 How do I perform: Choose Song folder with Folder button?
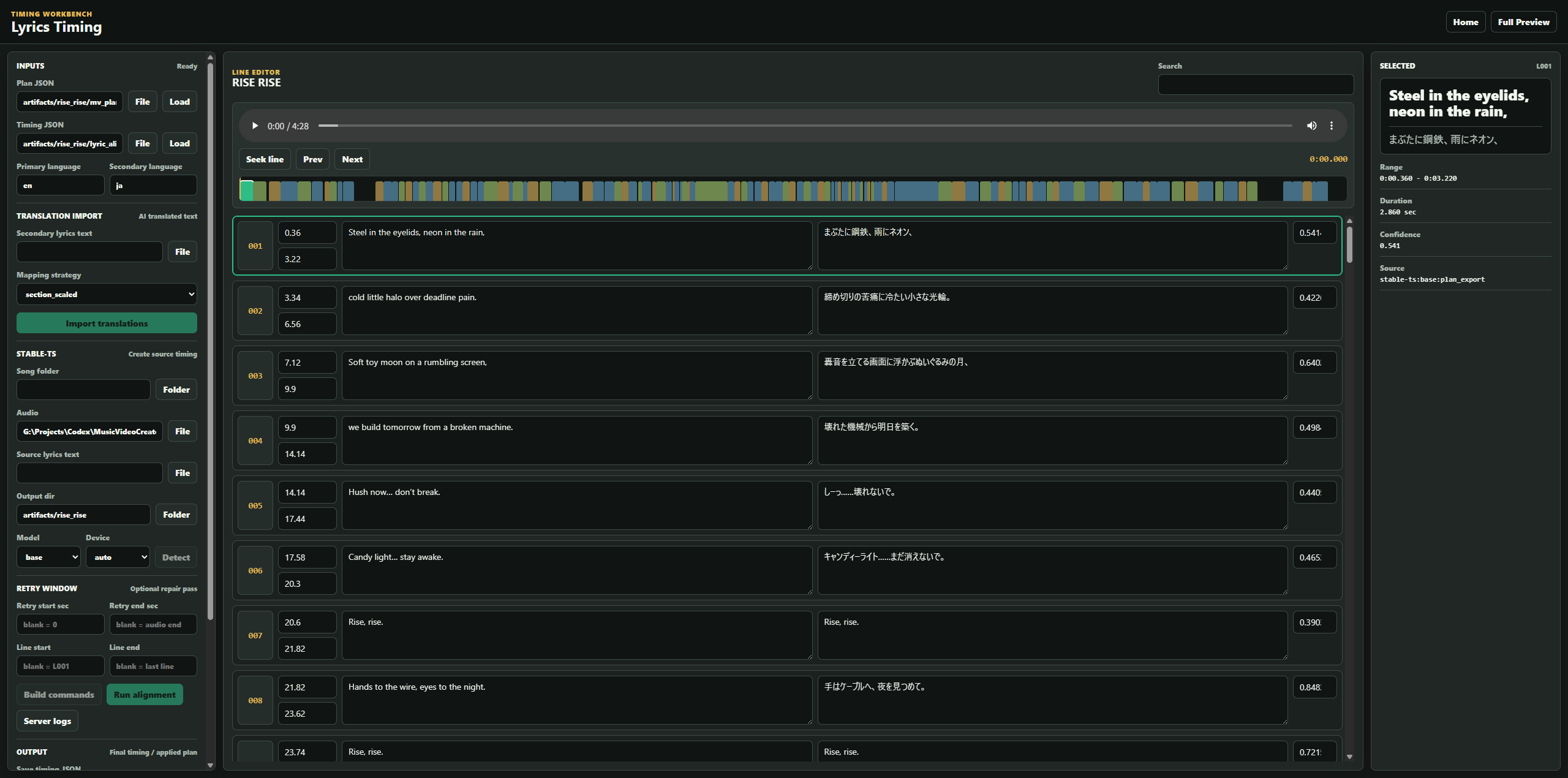pos(176,390)
